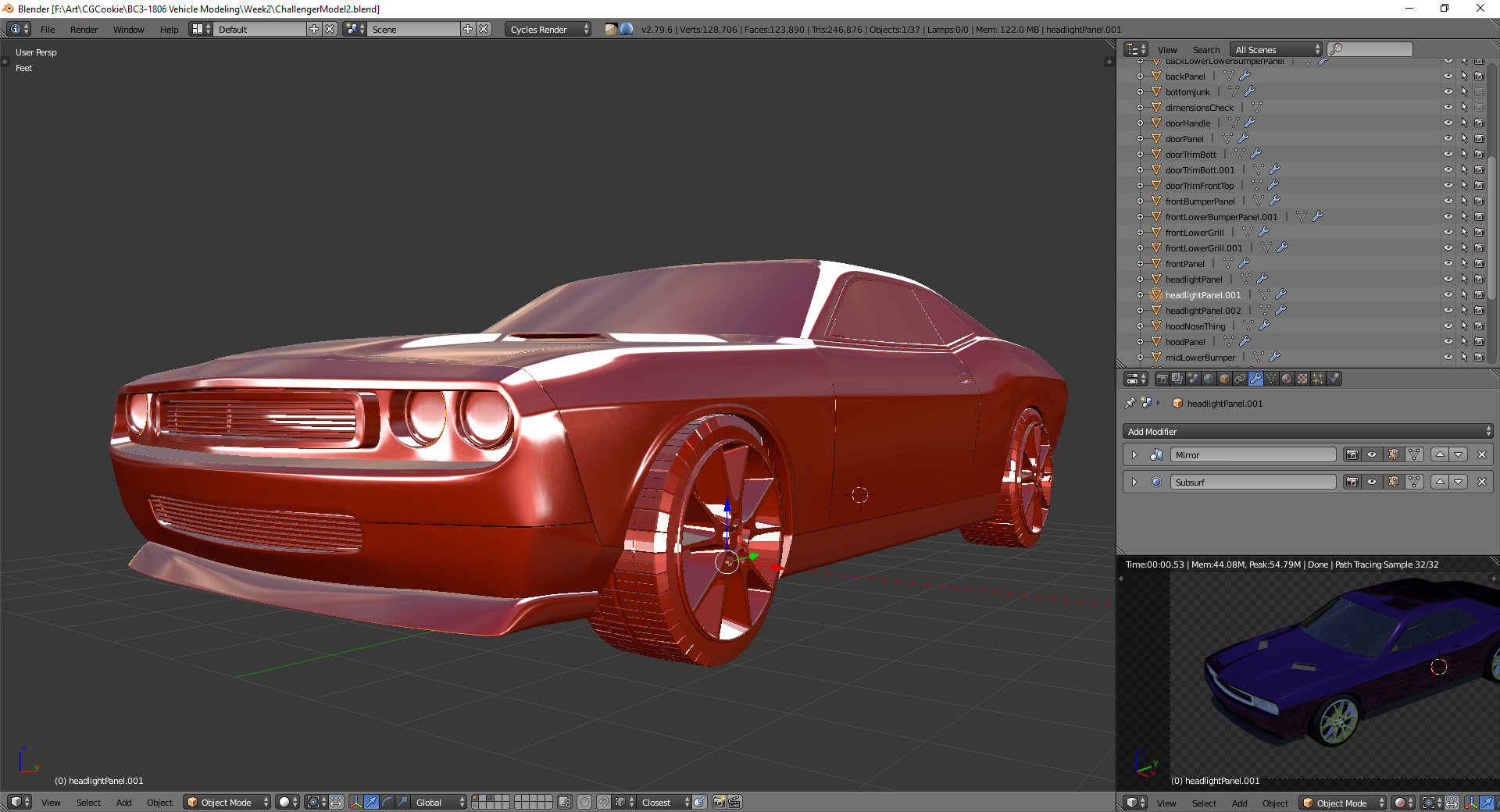Open the Texture properties checkerboard tab
1500x812 pixels.
point(1302,379)
